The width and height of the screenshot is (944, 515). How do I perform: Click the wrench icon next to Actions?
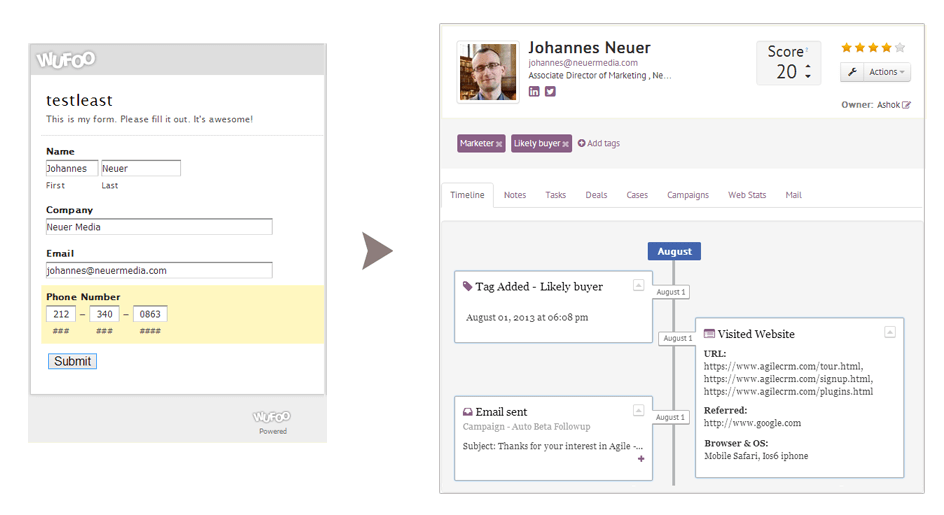(852, 72)
